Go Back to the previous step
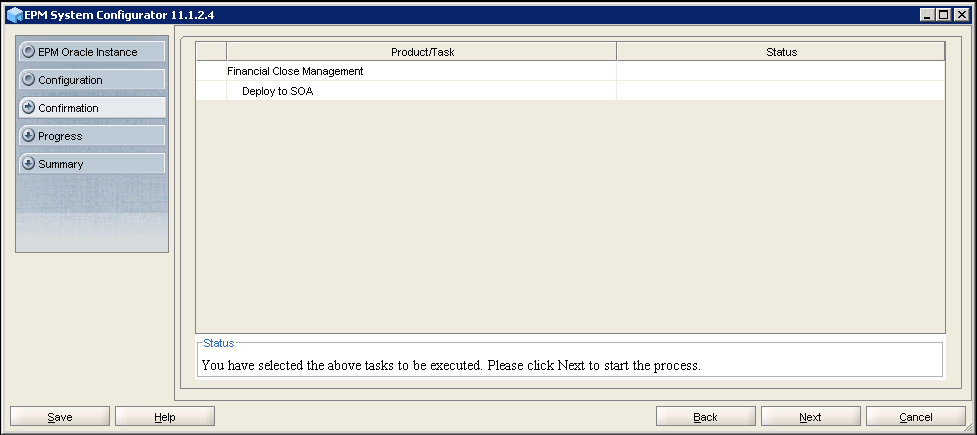 point(705,417)
